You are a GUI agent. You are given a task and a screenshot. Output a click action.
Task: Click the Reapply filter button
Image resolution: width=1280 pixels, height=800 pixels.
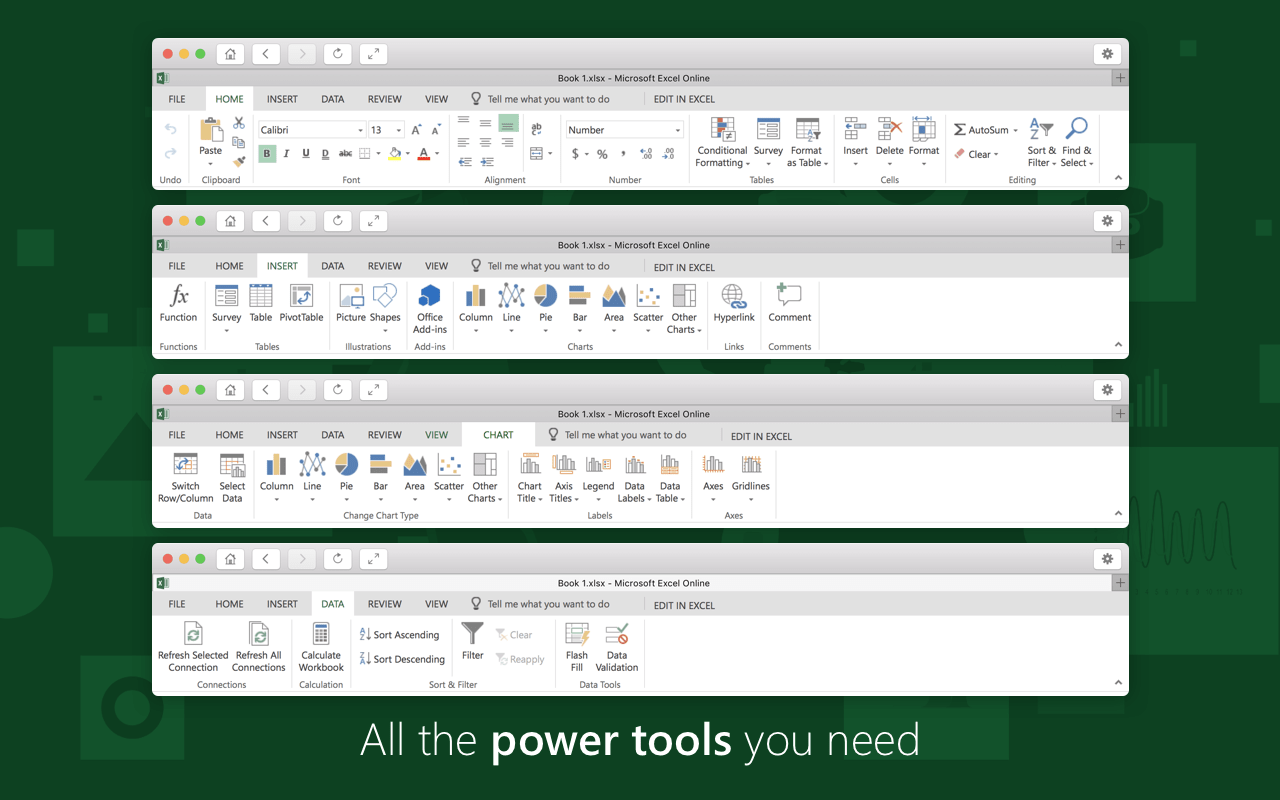coord(520,659)
